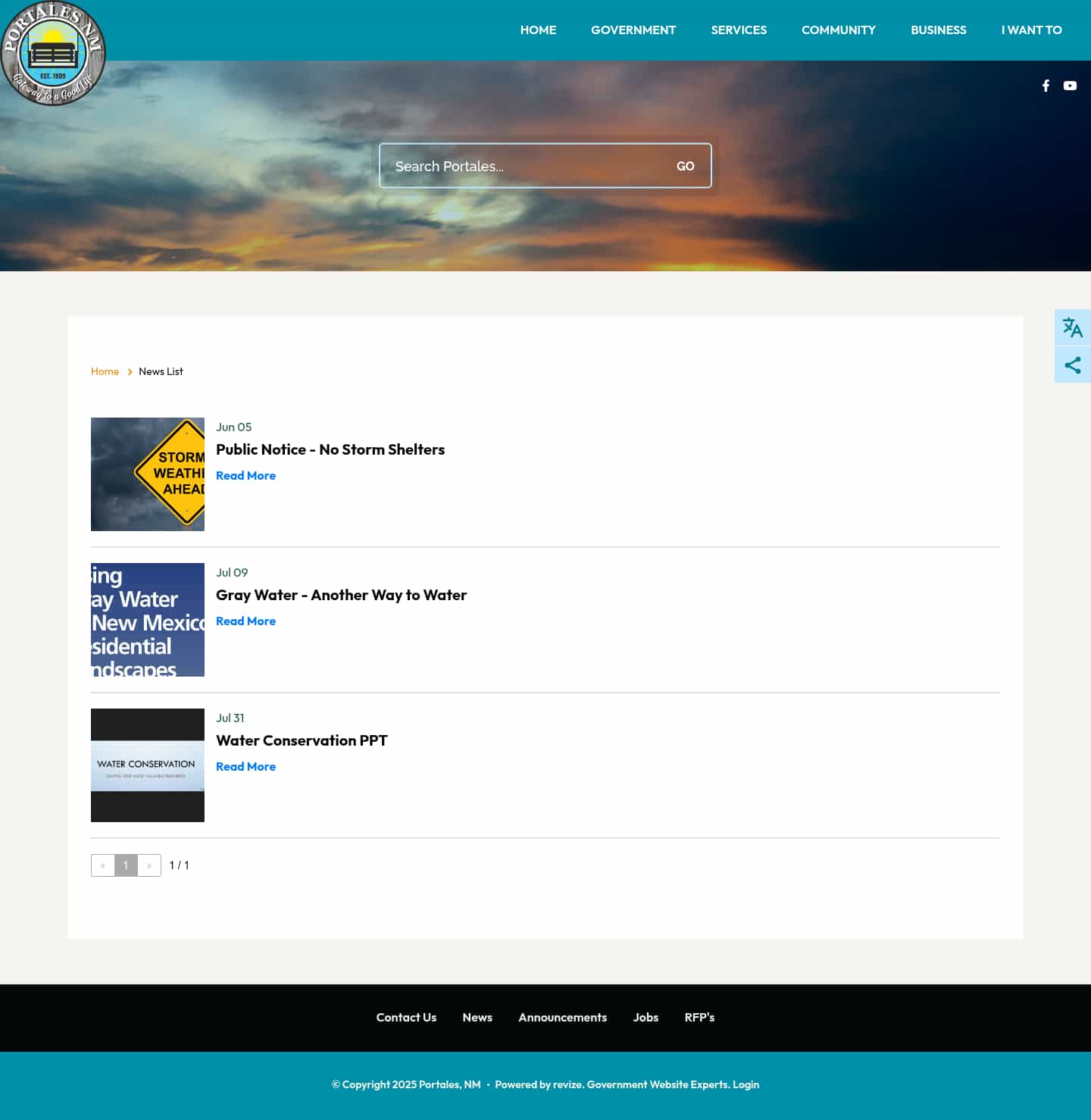This screenshot has height=1120, width=1091.
Task: Open the I WANT TO menu
Action: click(1031, 30)
